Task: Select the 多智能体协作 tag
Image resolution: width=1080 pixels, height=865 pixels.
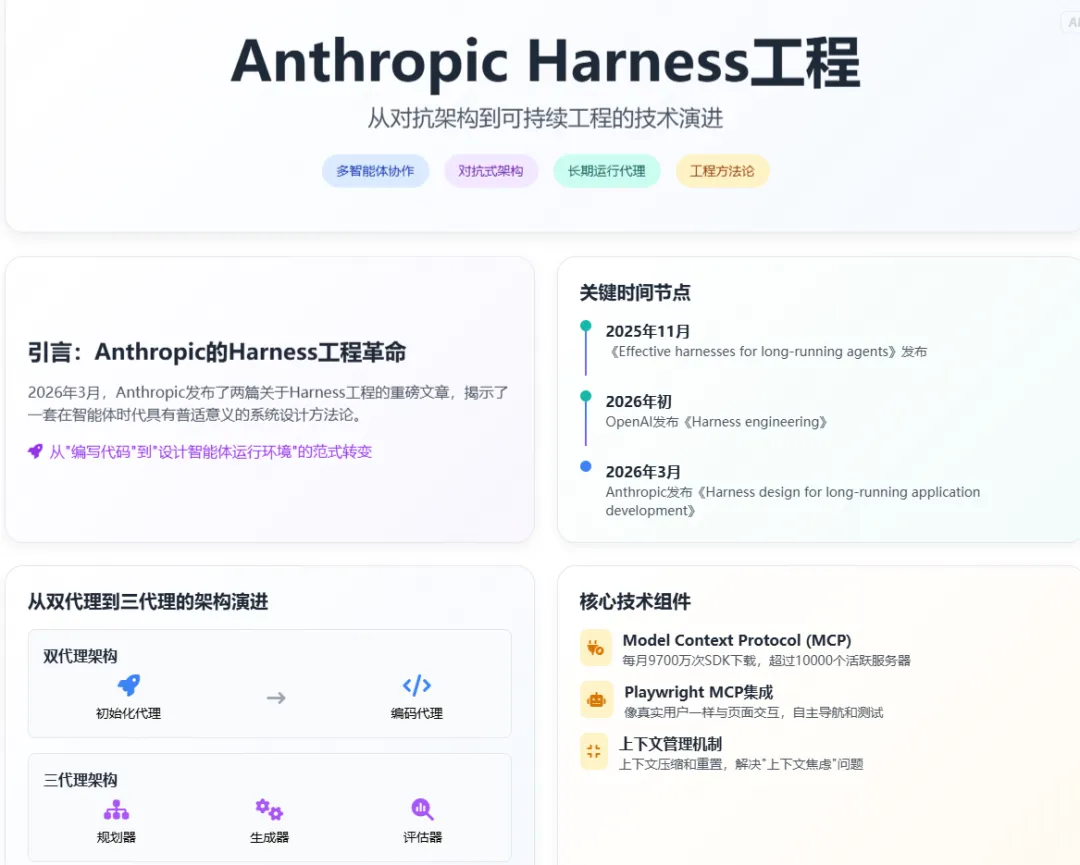Action: point(375,171)
